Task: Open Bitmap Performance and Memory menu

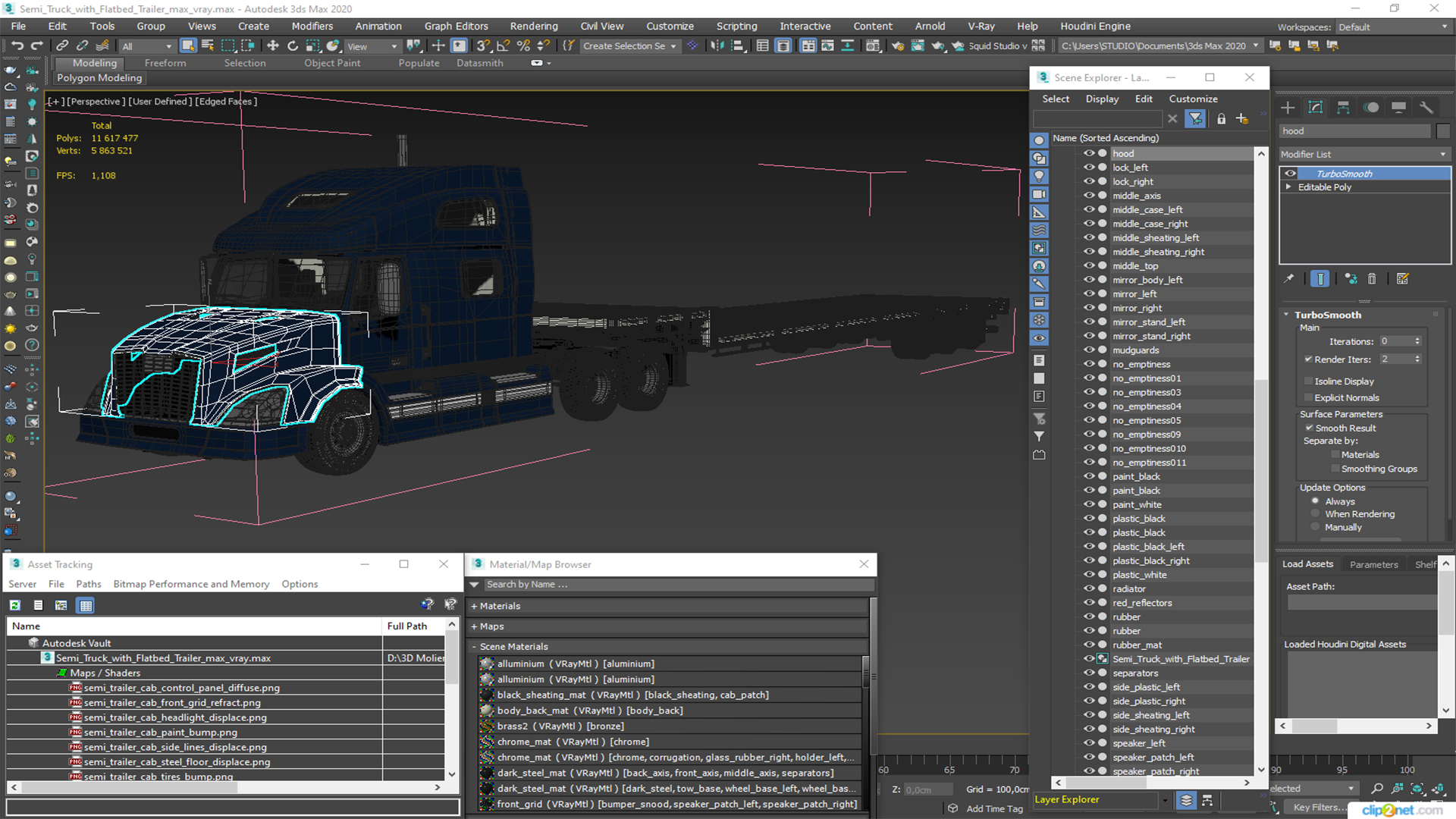Action: (191, 584)
